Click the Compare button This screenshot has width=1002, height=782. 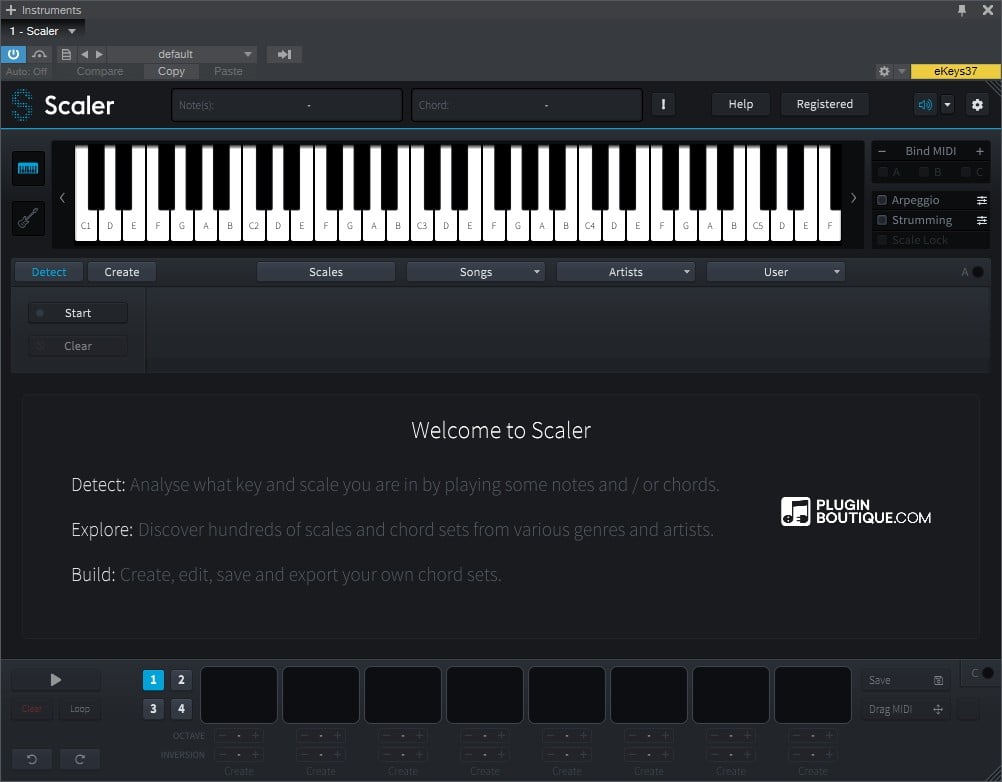tap(100, 71)
